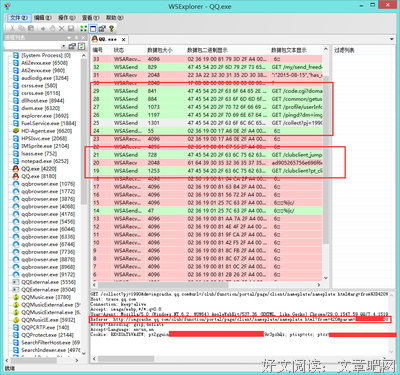Sort by the 数据包大小 column header
Viewport: 400px width, 375px height.
(165, 50)
